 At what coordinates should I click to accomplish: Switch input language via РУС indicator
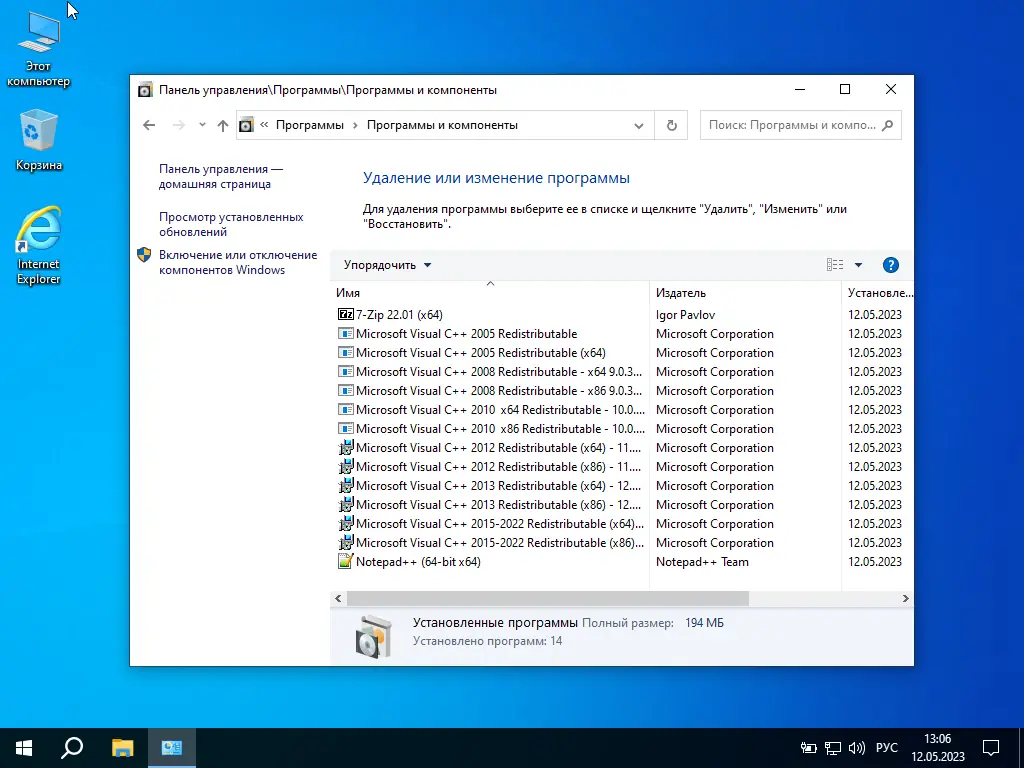pos(887,748)
